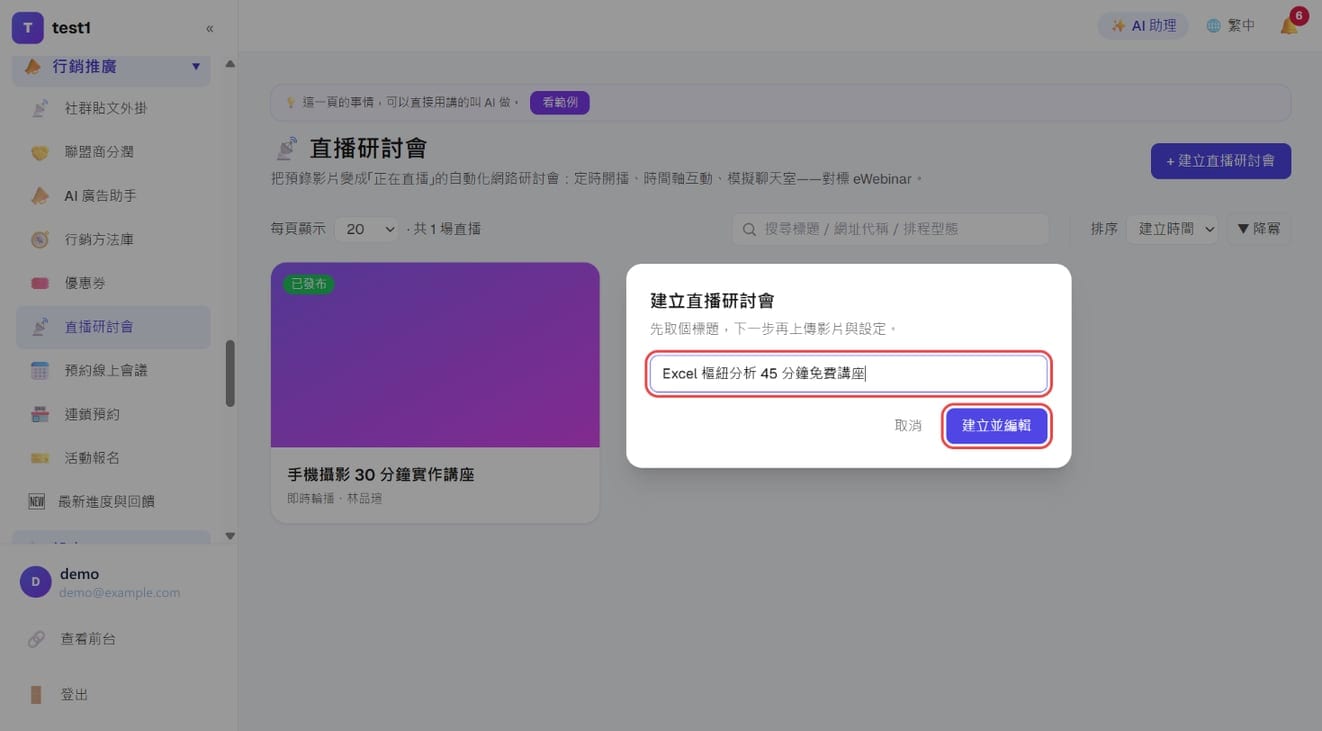The image size is (1322, 731).
Task: Open 預約線上會議 menu item
Action: (113, 371)
